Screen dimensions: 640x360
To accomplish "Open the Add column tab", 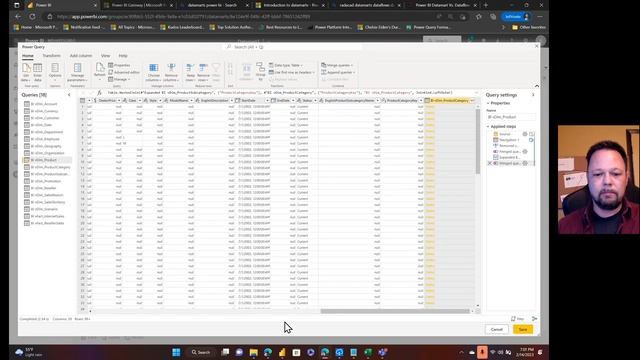I will (x=81, y=56).
